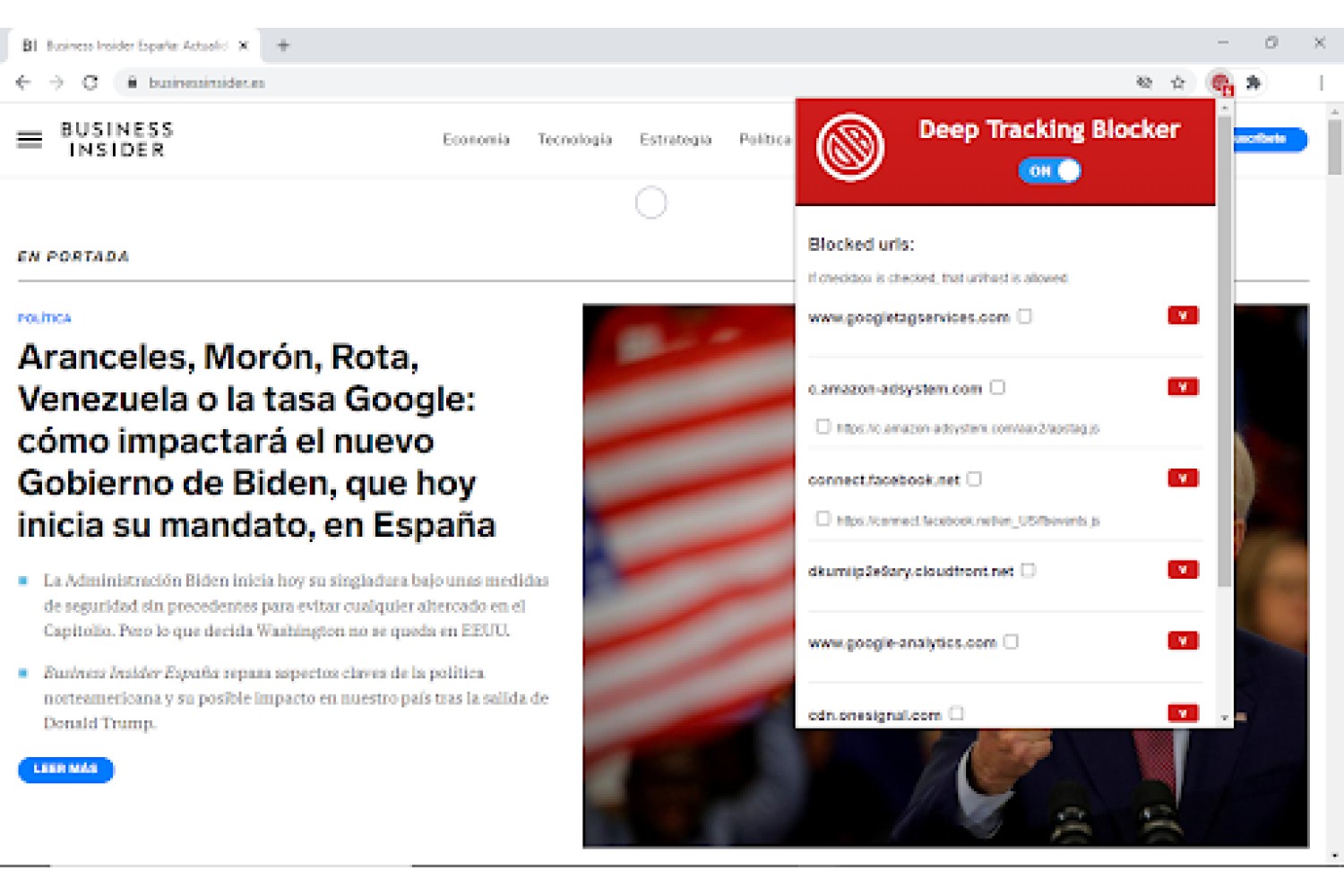Open the Política nav section

[765, 140]
